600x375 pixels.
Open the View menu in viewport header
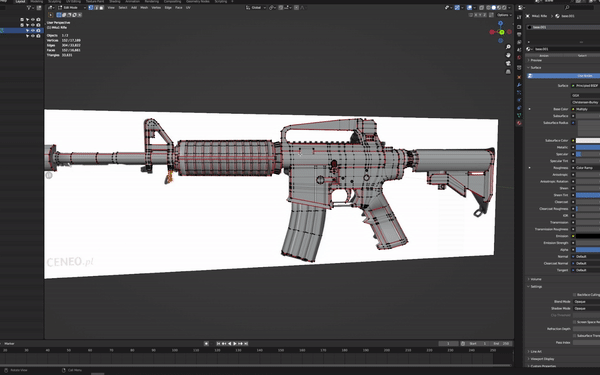click(111, 8)
